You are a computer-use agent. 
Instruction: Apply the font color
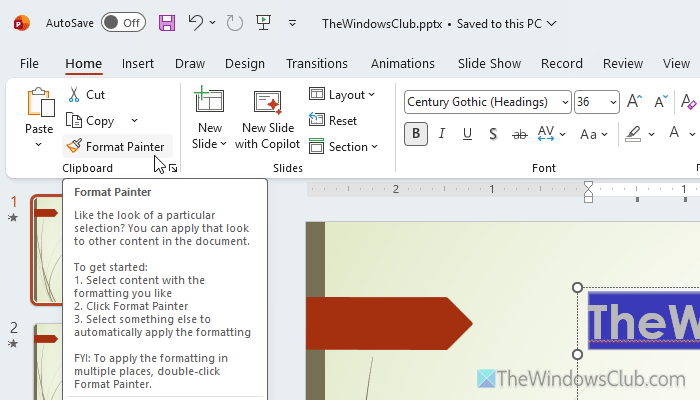click(x=674, y=133)
